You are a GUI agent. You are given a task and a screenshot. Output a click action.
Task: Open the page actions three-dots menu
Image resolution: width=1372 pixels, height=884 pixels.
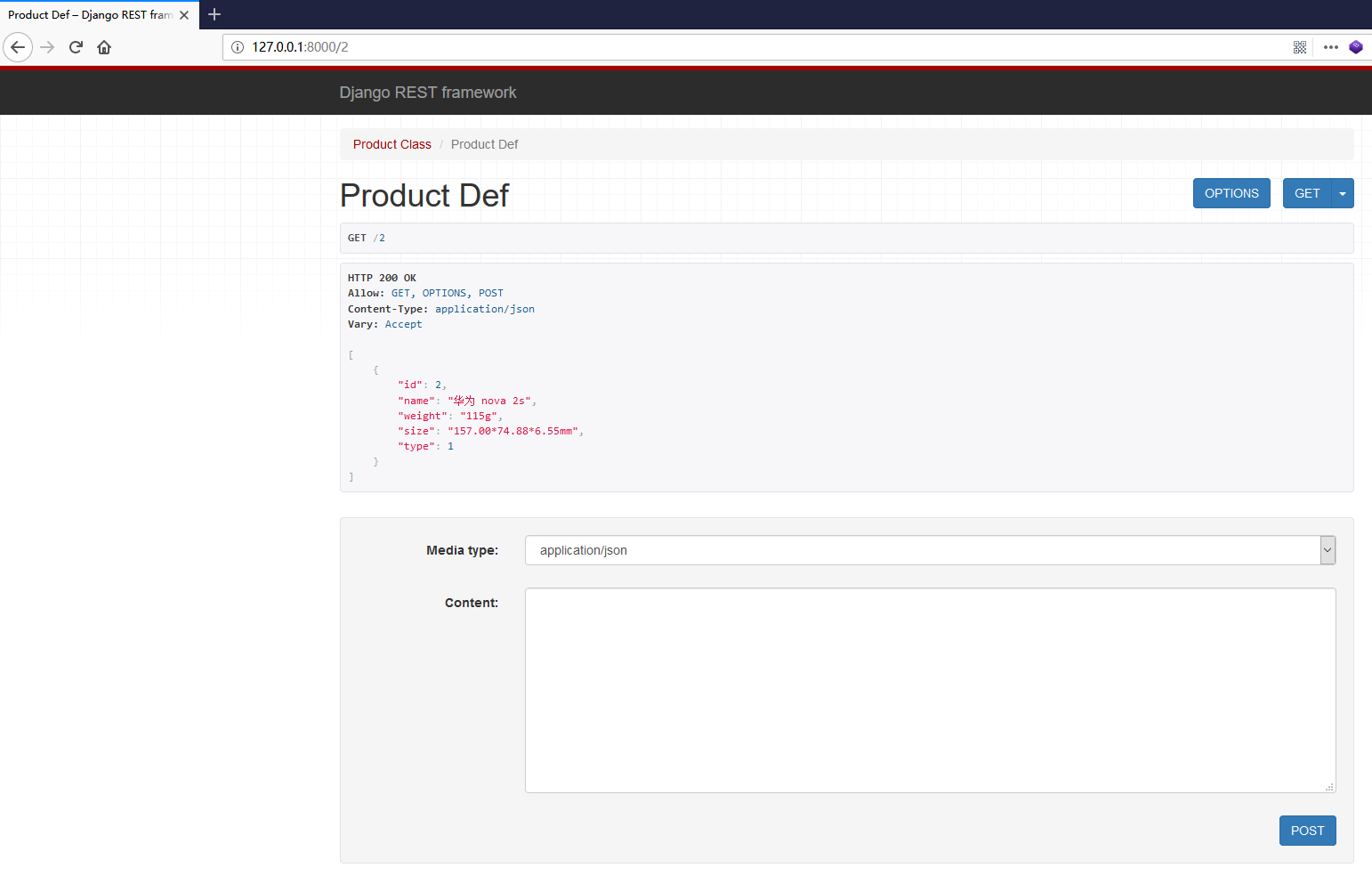coord(1331,47)
